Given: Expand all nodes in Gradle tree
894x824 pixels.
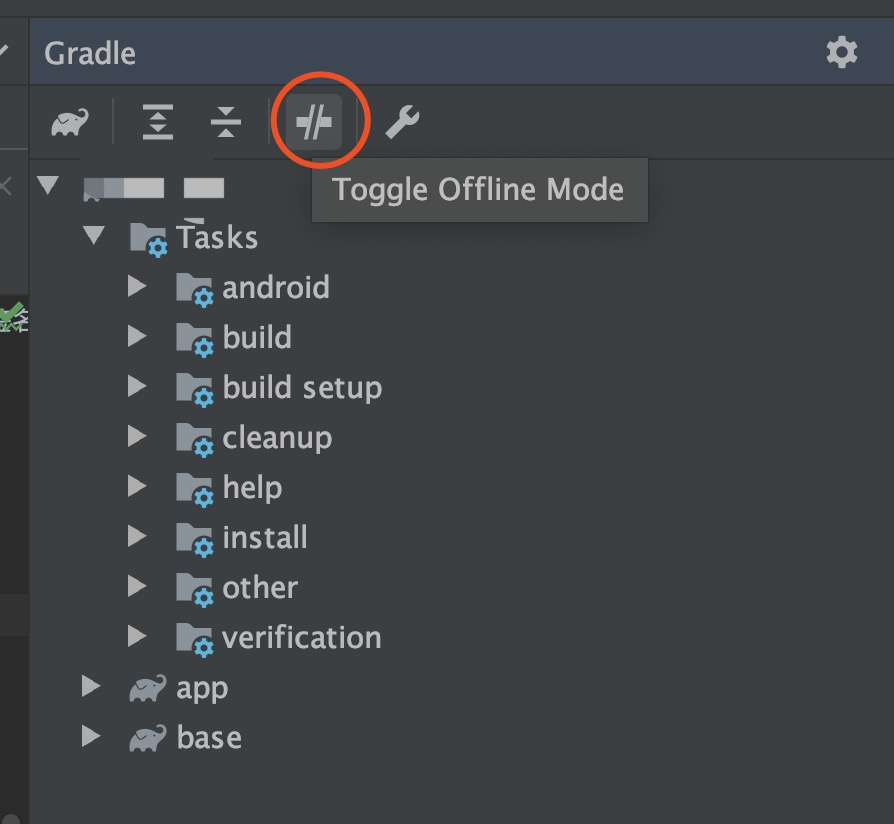Looking at the screenshot, I should click(x=158, y=122).
